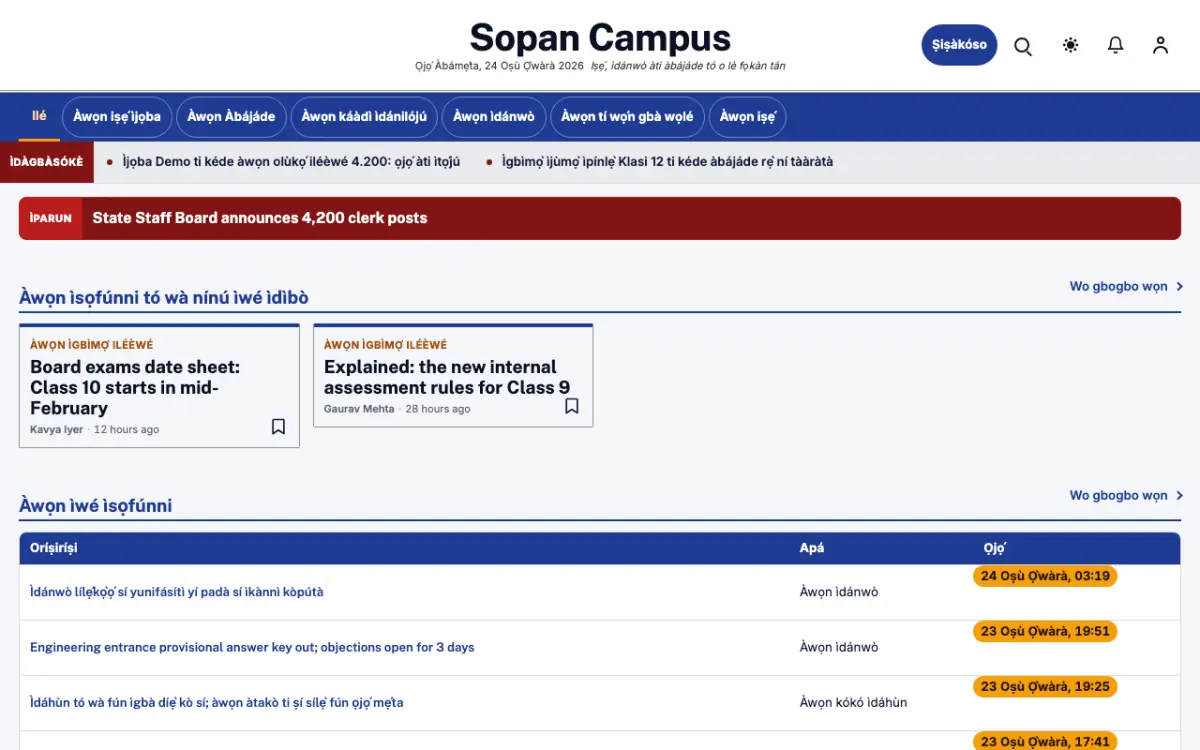The image size is (1200, 750).
Task: Open Explained: new internal assessment rules headline
Action: pyautogui.click(x=447, y=377)
